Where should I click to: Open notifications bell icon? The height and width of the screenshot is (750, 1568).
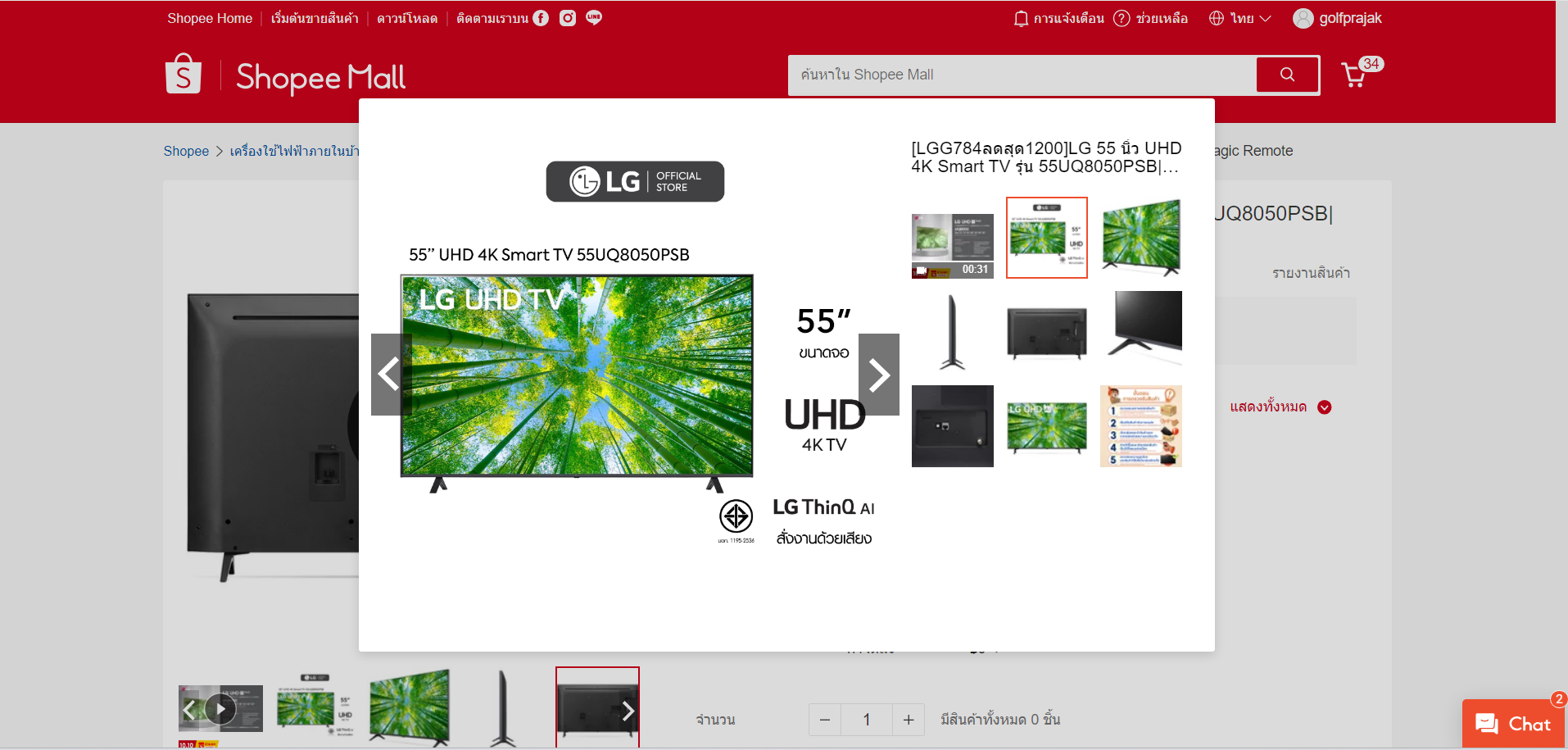point(1021,18)
